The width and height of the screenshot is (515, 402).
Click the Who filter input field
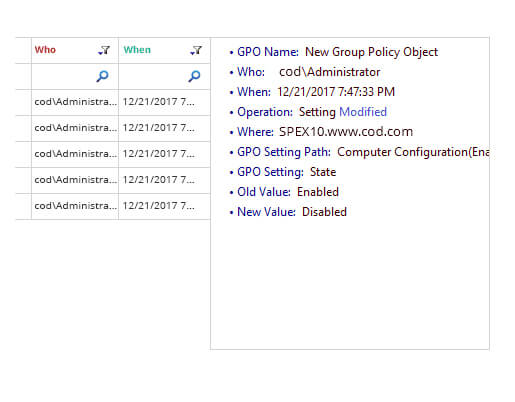64,76
